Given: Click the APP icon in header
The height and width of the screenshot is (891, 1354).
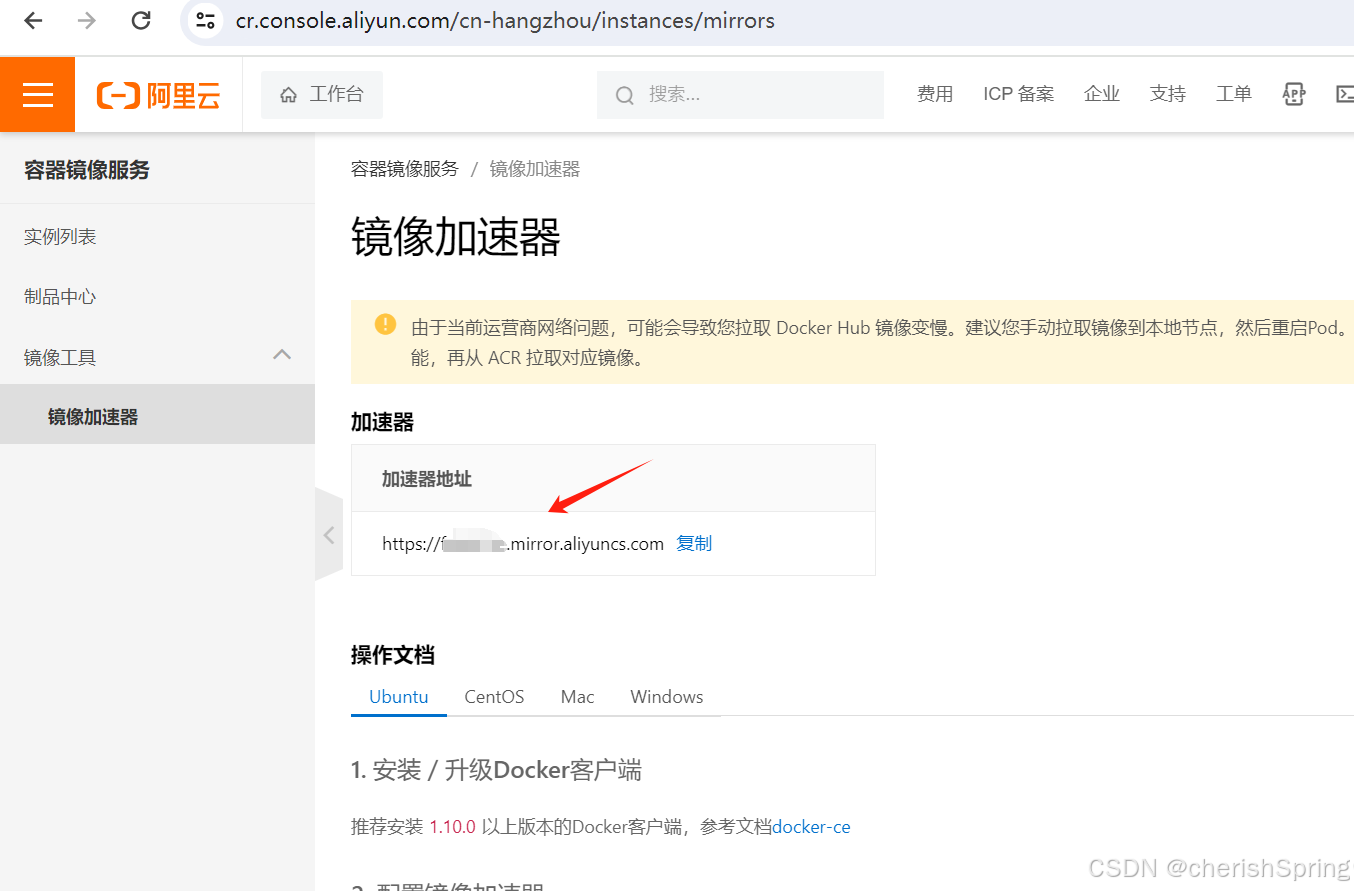Looking at the screenshot, I should (1294, 94).
